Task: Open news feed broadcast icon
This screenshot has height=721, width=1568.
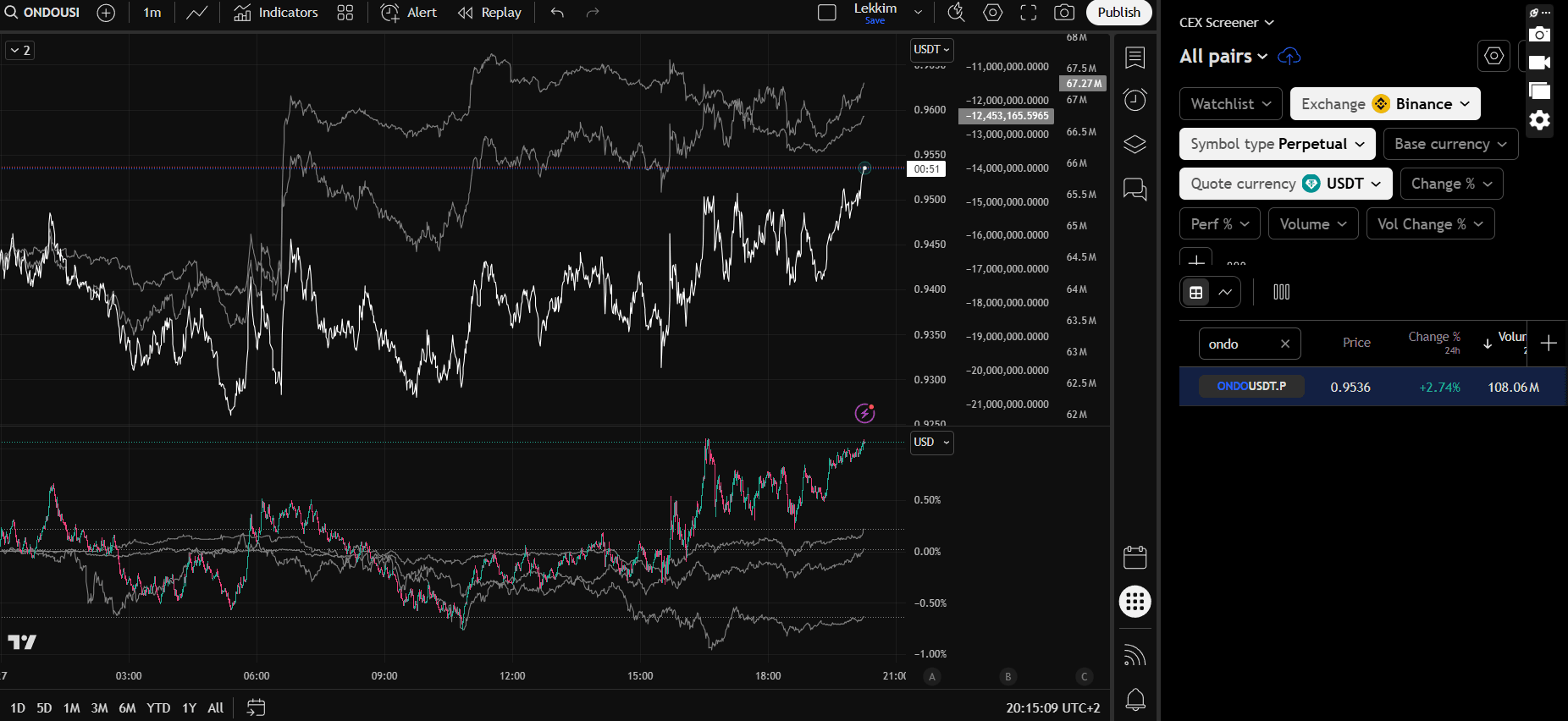Action: pos(1135,656)
